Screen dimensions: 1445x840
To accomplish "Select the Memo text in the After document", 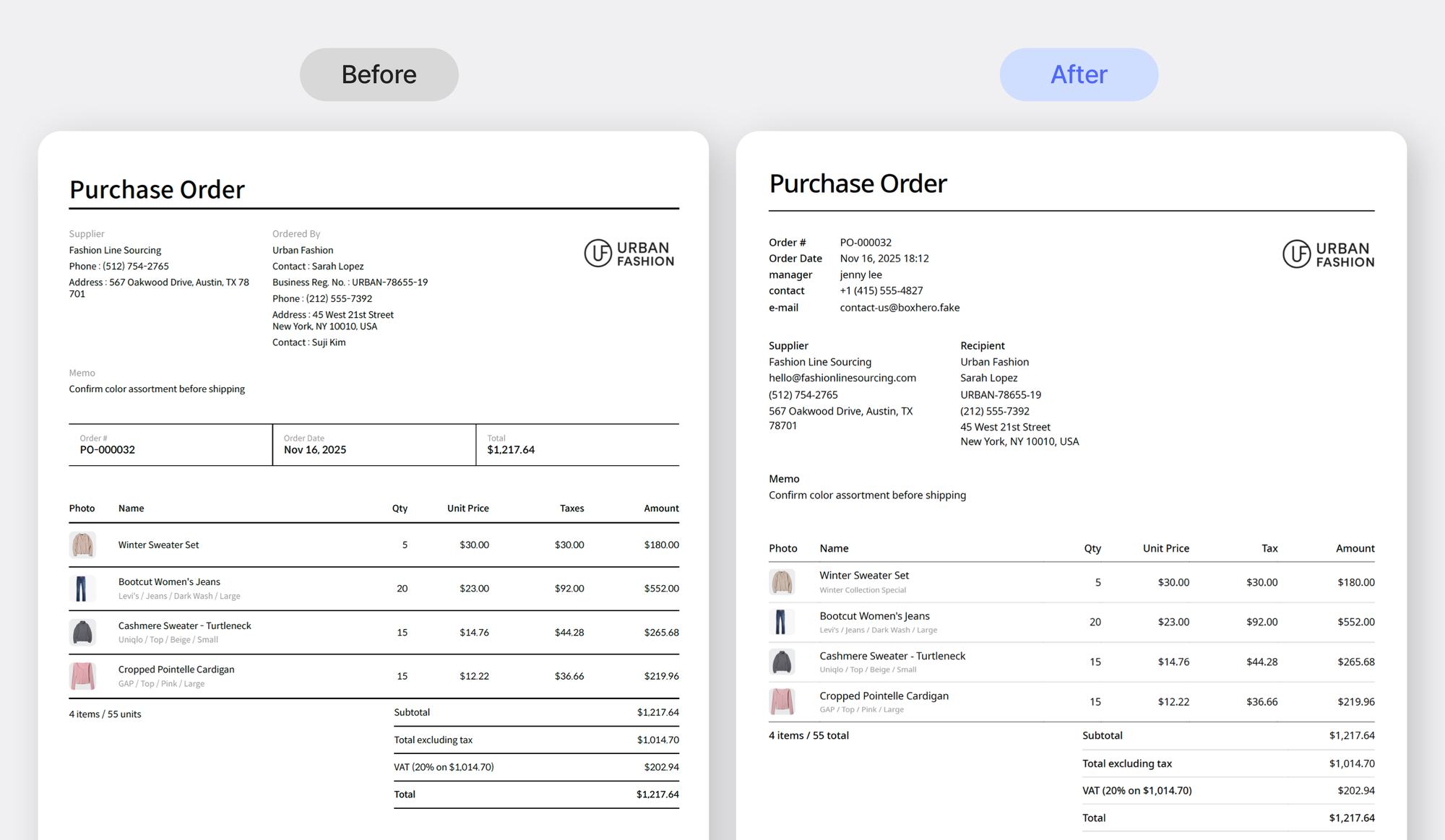I will (867, 495).
